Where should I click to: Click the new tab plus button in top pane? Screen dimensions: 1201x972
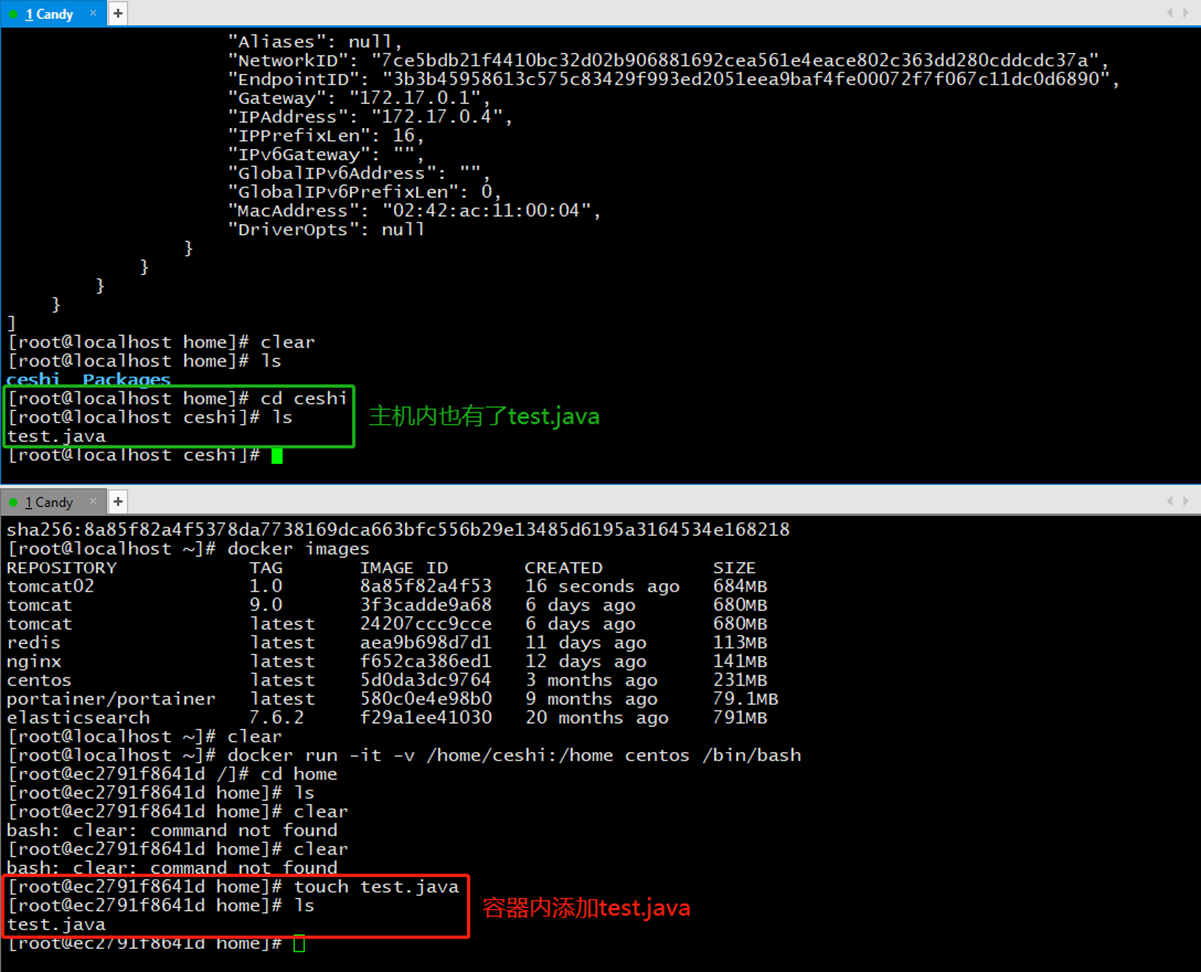(117, 14)
